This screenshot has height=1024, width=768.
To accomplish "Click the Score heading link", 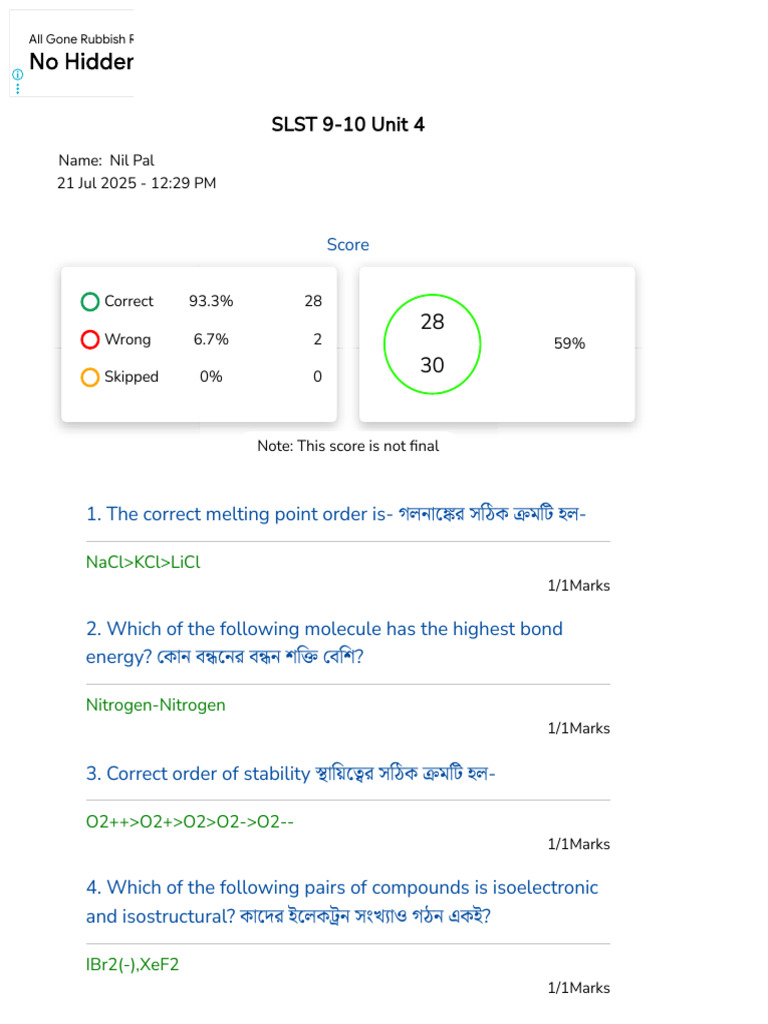I will tap(348, 245).
